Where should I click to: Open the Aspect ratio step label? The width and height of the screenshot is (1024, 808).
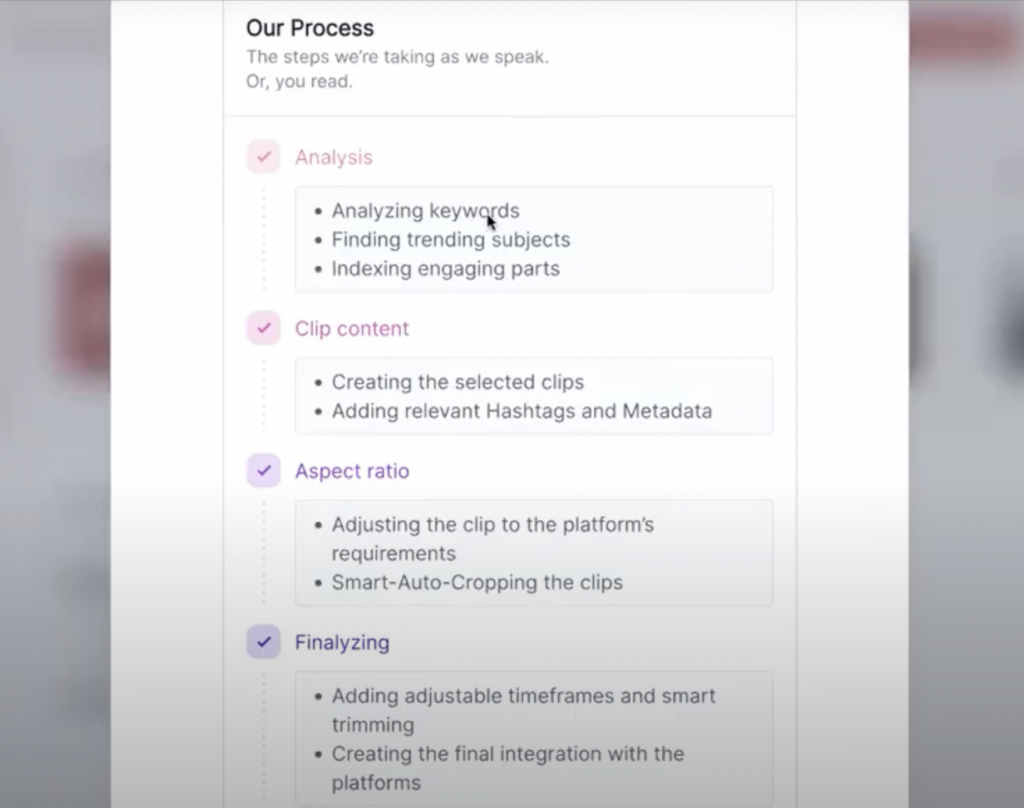352,471
